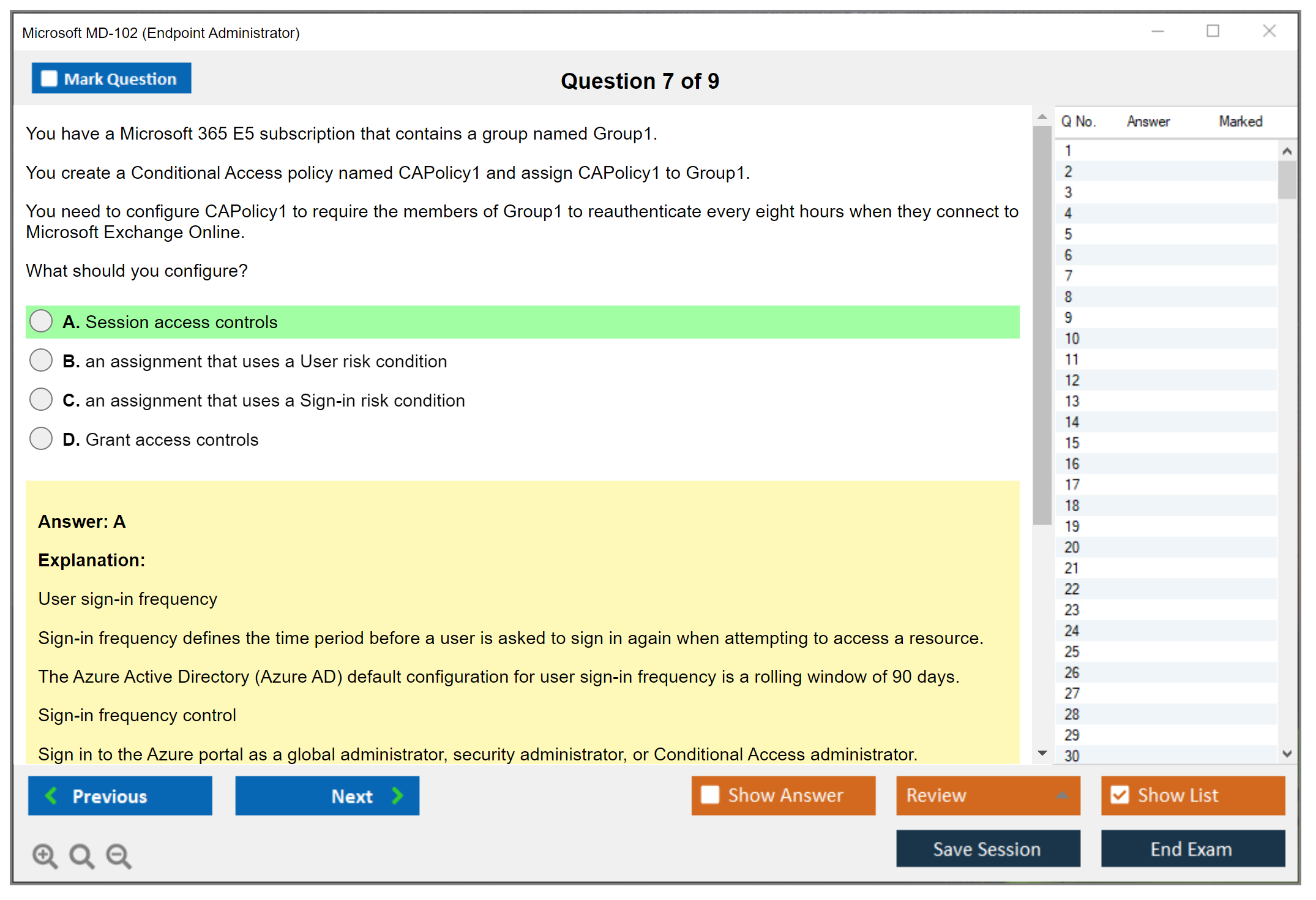Image resolution: width=1316 pixels, height=900 pixels.
Task: Click the question pane vertical scrollbar thumb
Action: click(1042, 324)
